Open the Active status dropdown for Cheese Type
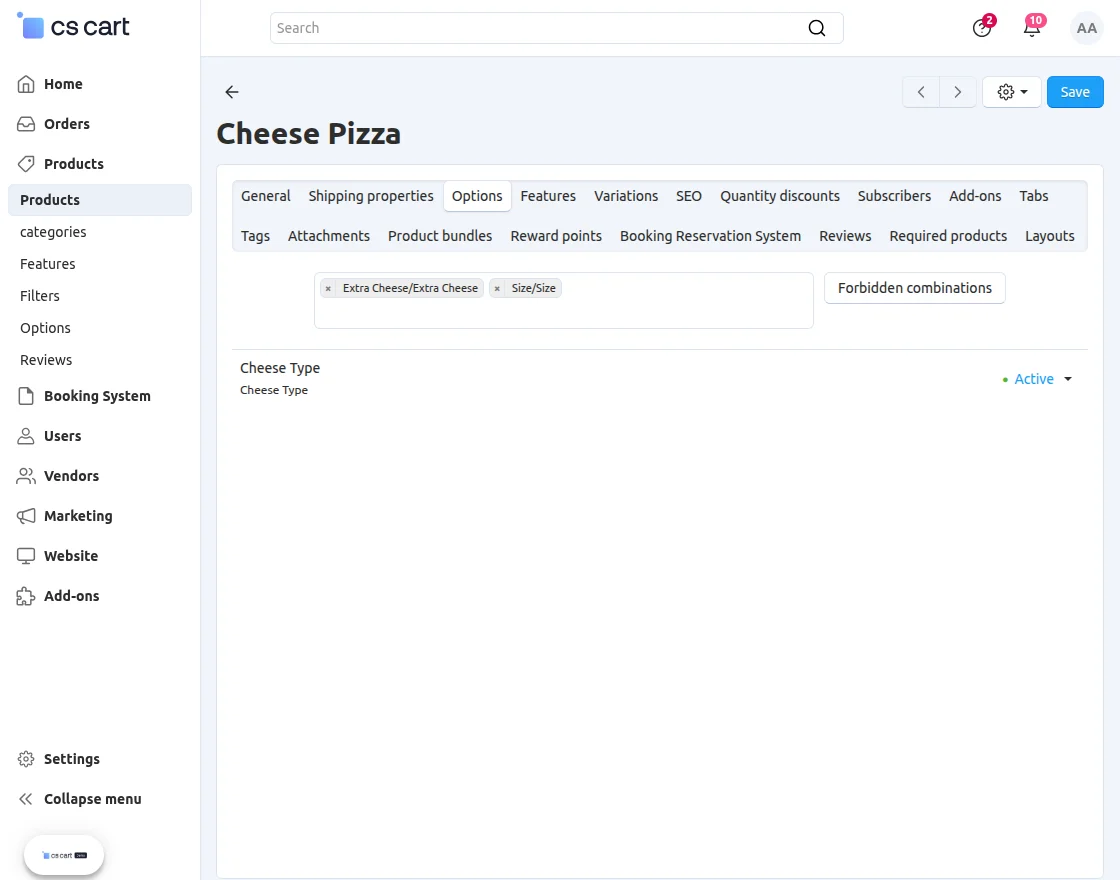This screenshot has height=880, width=1120. (1038, 379)
